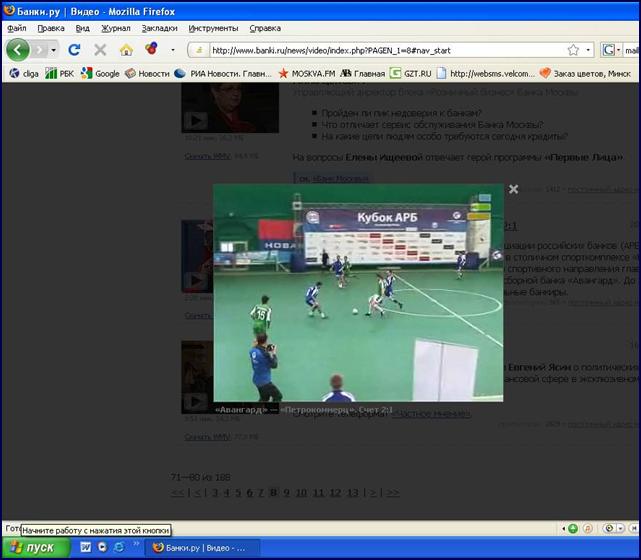Click the site identity icon in the address bar
This screenshot has width=641, height=560.
pyautogui.click(x=199, y=50)
